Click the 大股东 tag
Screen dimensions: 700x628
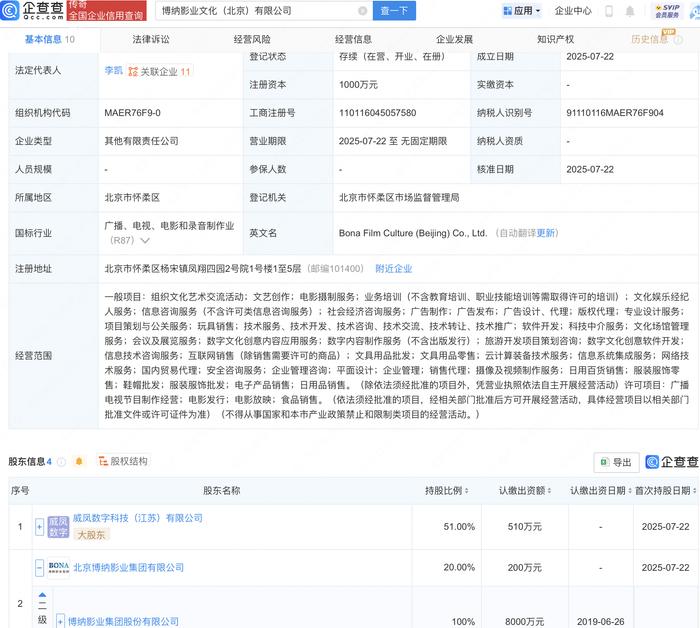(91, 534)
